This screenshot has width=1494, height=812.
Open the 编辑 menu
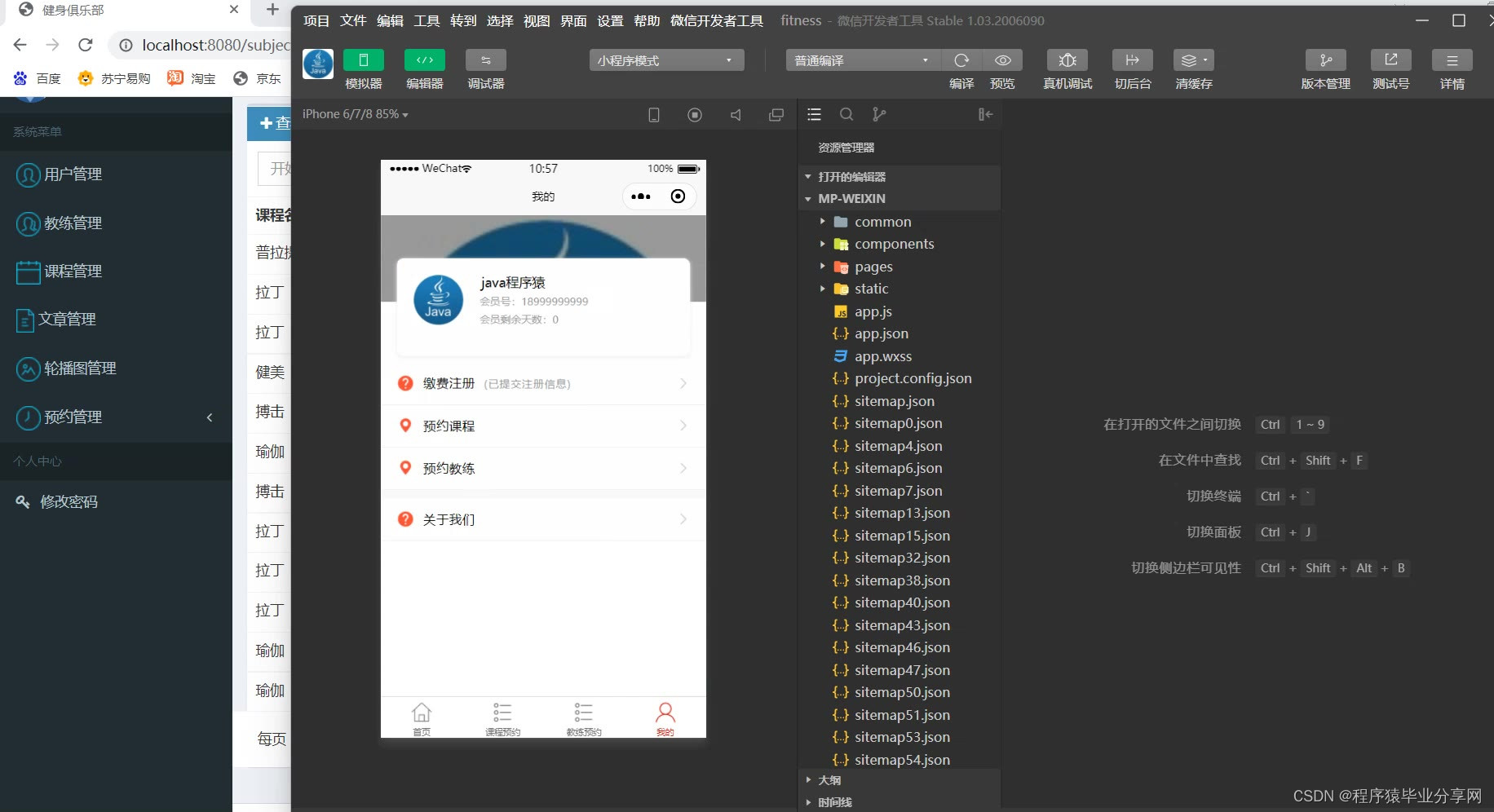coord(390,21)
